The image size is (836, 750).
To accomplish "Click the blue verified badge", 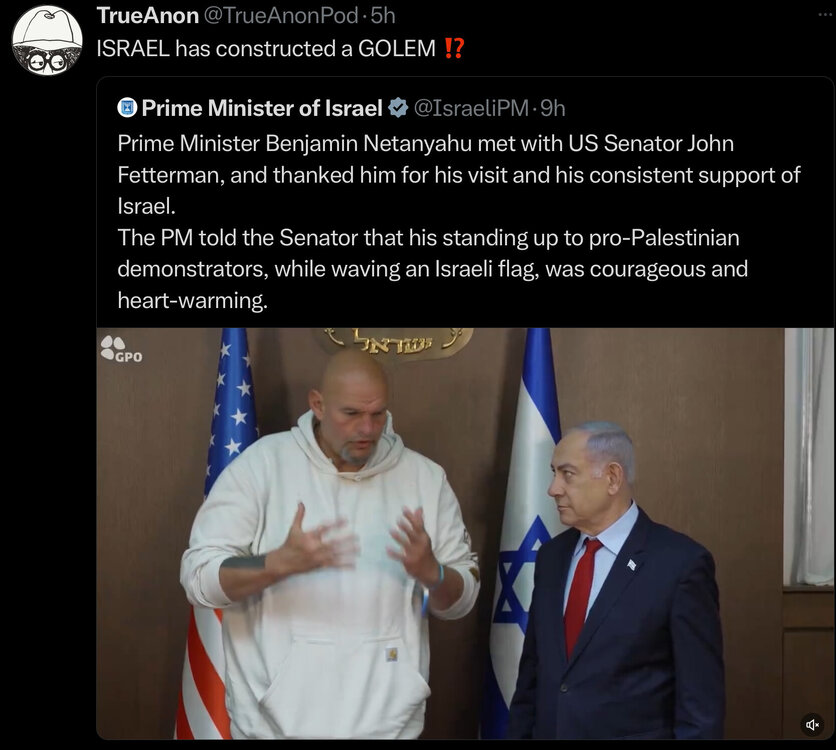I will coord(398,108).
